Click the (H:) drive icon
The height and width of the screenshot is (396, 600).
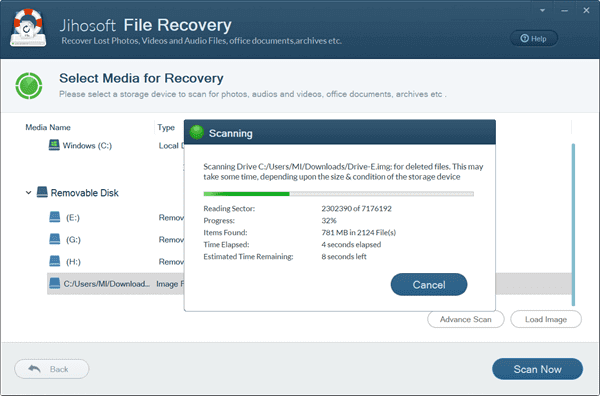pyautogui.click(x=55, y=261)
